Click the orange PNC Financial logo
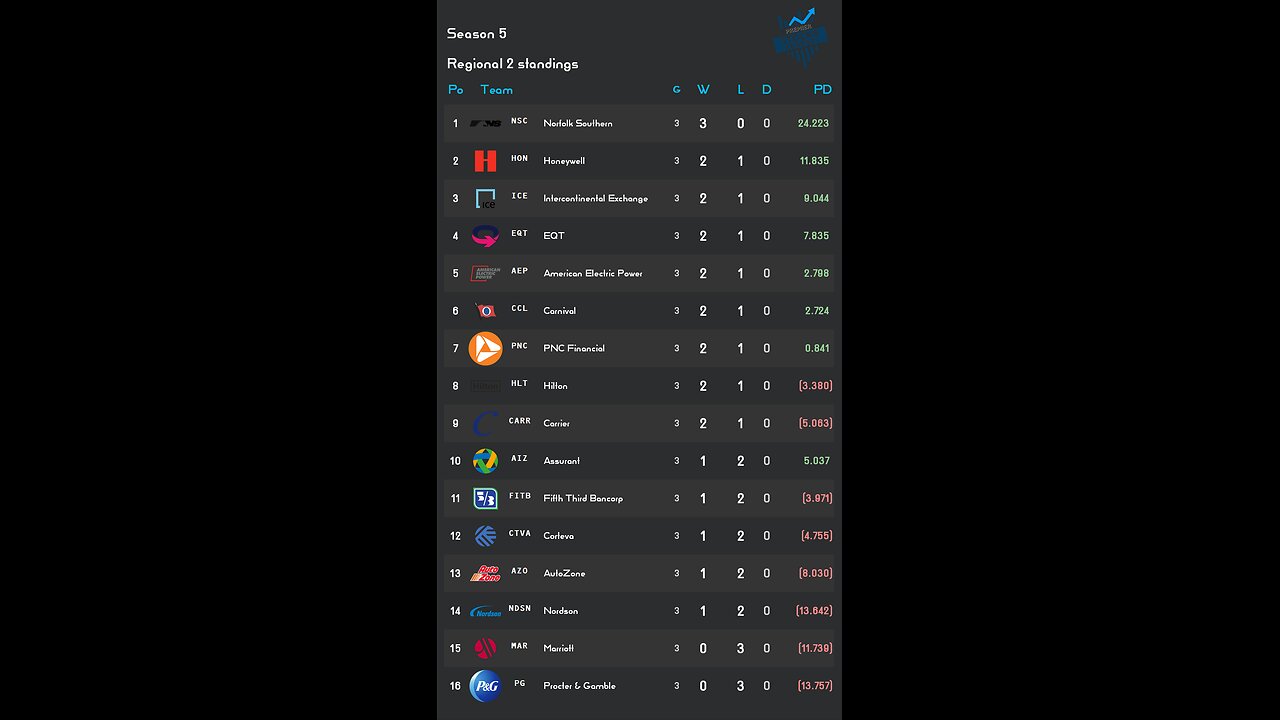The height and width of the screenshot is (720, 1280). pyautogui.click(x=486, y=348)
